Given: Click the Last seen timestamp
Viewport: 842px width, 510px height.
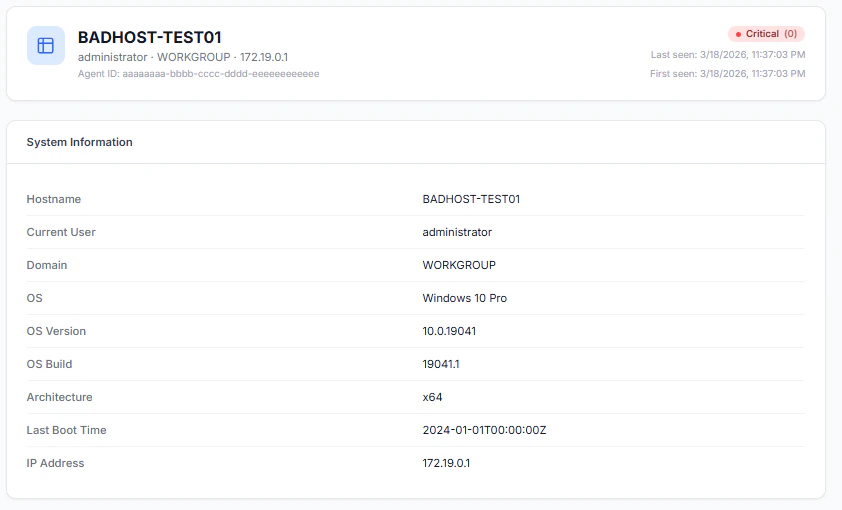Looking at the screenshot, I should coord(728,55).
